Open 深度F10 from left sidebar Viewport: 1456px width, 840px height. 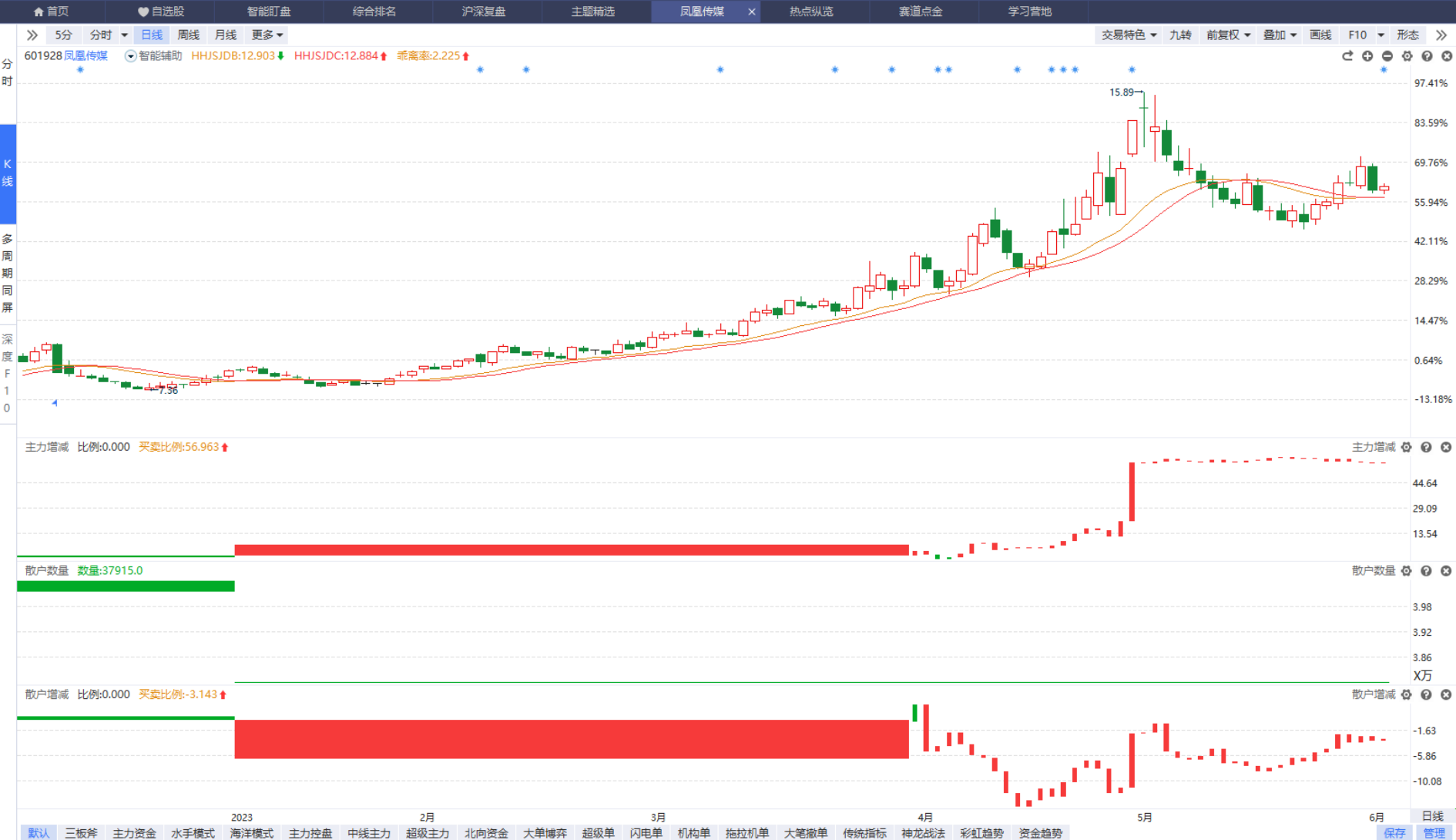click(x=7, y=373)
